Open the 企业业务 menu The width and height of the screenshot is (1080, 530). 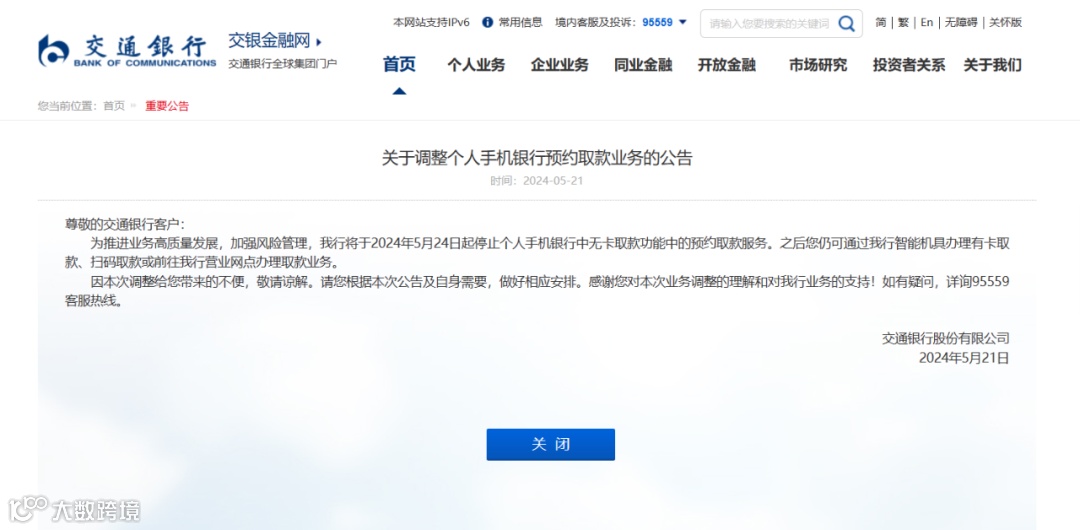(x=559, y=65)
